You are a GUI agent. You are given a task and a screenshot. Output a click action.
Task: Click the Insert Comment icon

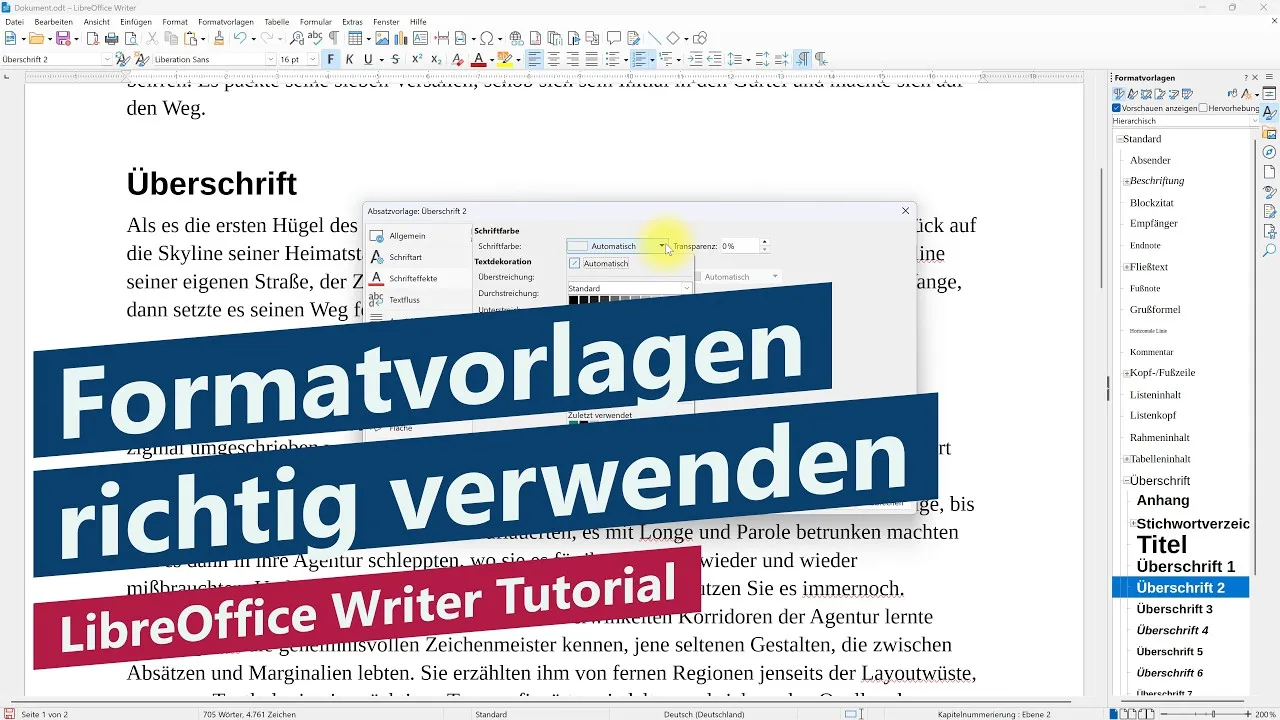pos(612,38)
